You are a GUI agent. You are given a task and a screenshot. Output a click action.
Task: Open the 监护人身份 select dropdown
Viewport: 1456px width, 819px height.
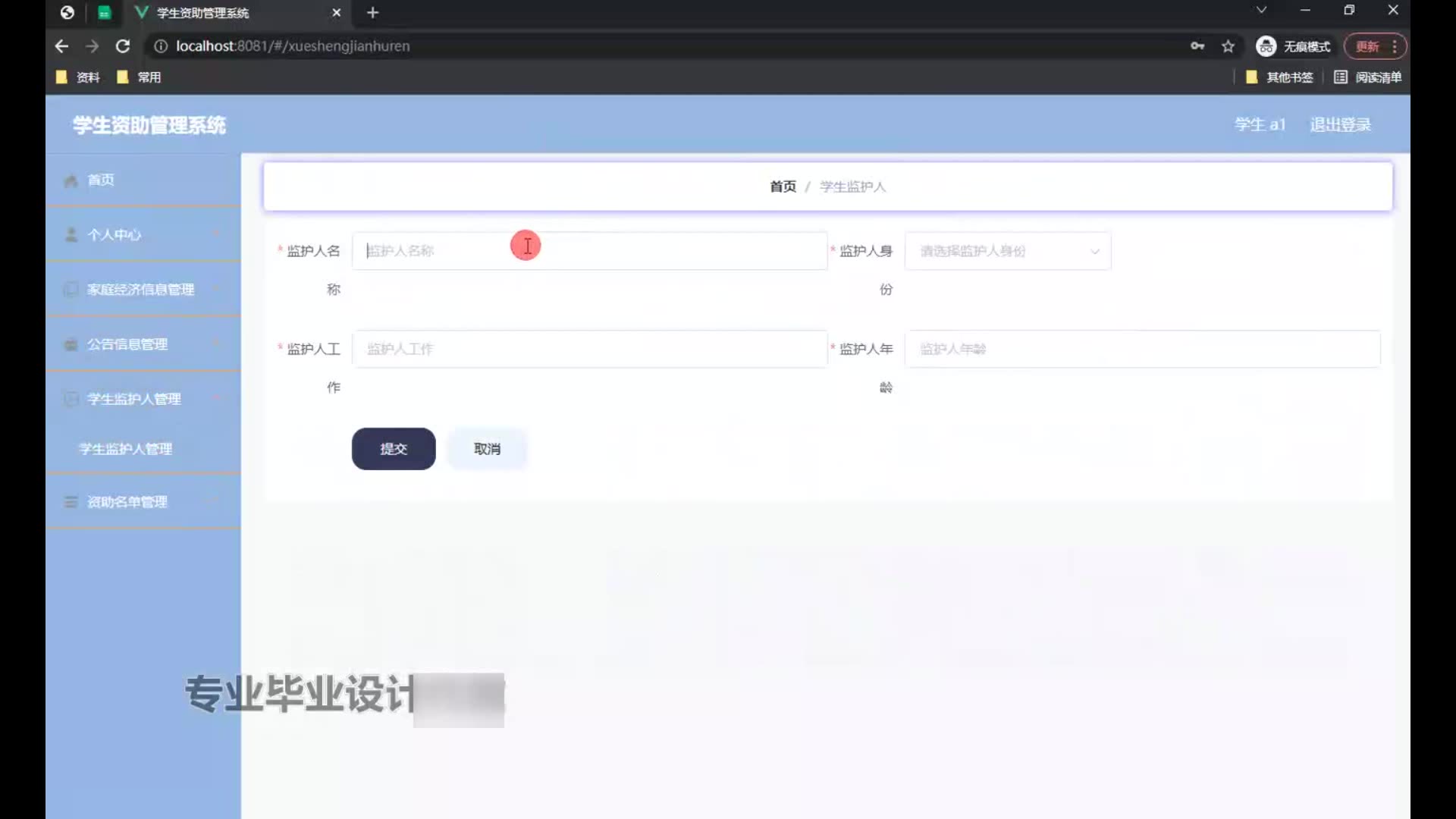tap(1008, 251)
